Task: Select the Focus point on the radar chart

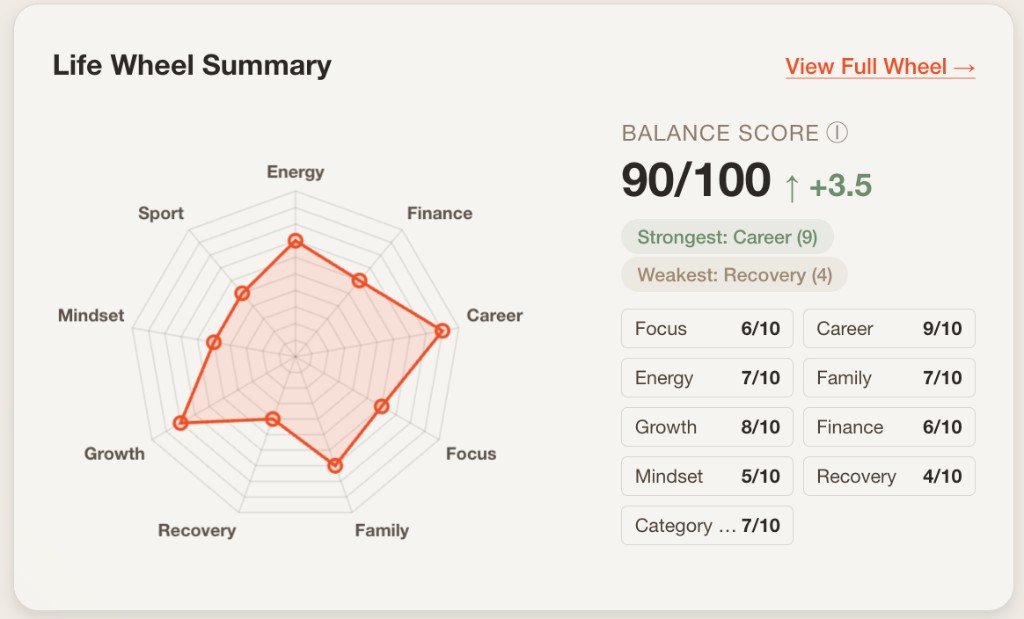Action: [381, 406]
